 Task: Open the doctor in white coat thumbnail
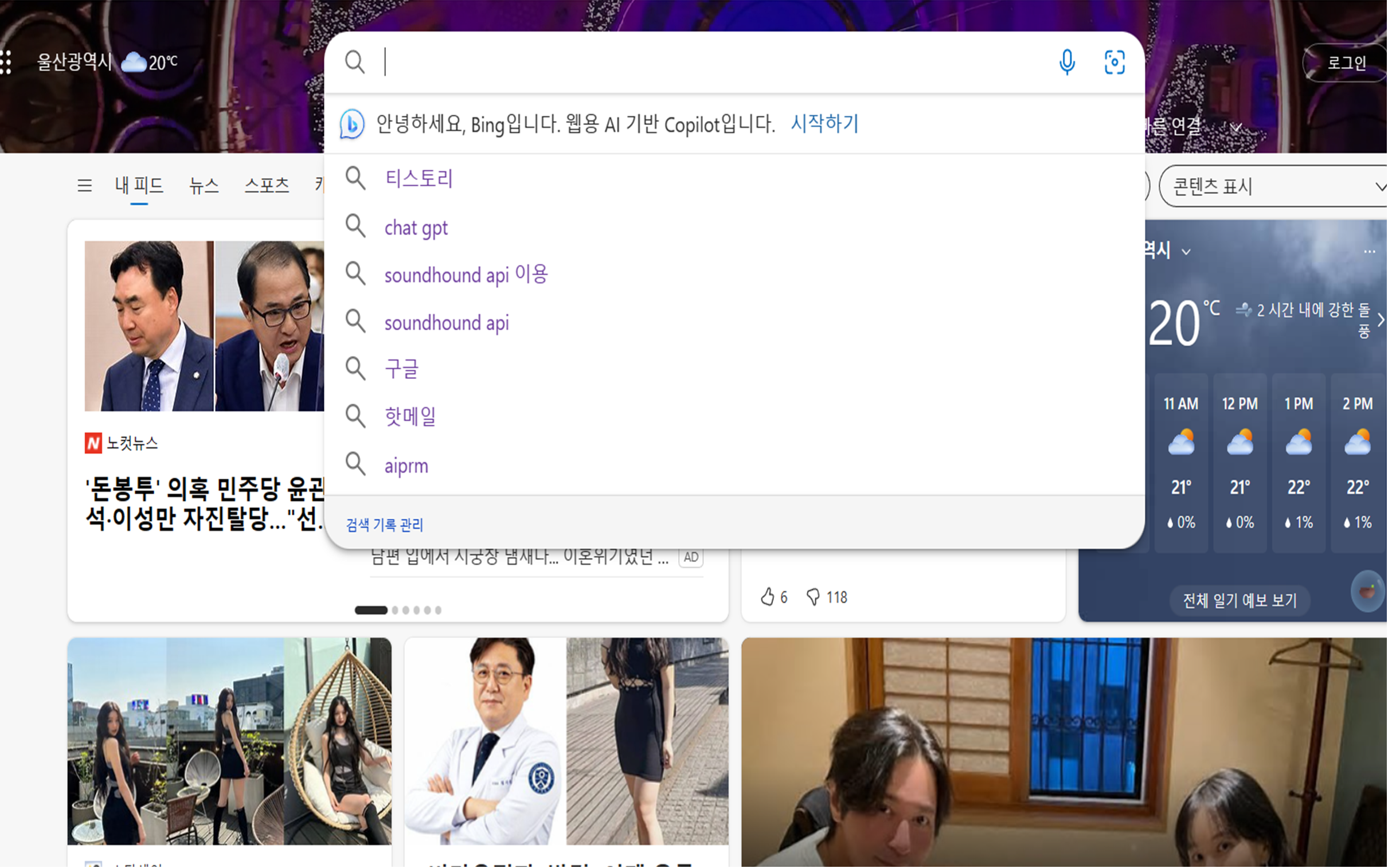pyautogui.click(x=566, y=741)
